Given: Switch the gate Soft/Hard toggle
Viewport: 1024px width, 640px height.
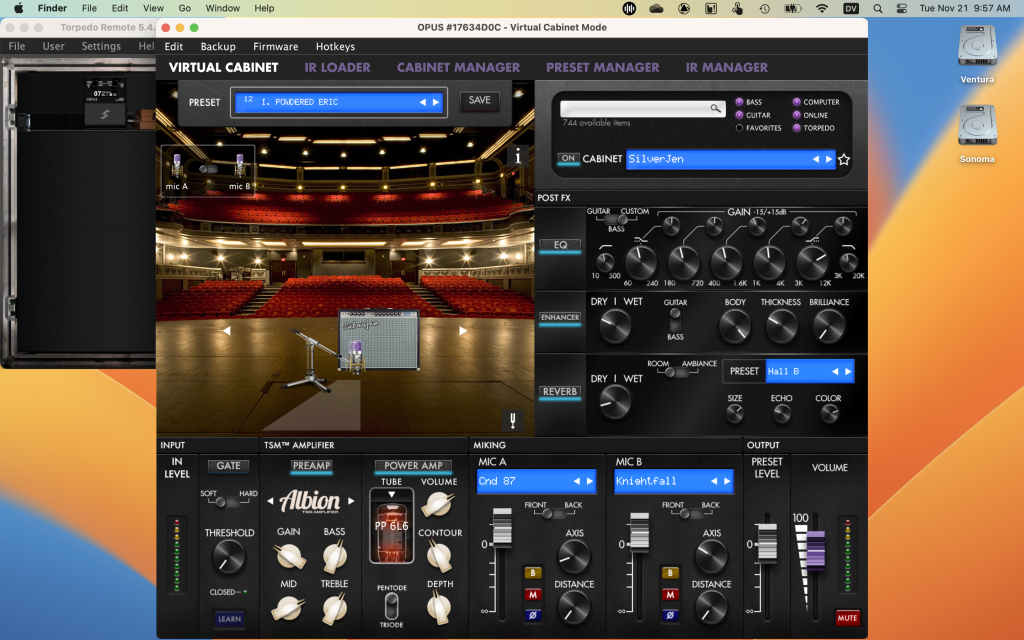Looking at the screenshot, I should click(x=228, y=502).
